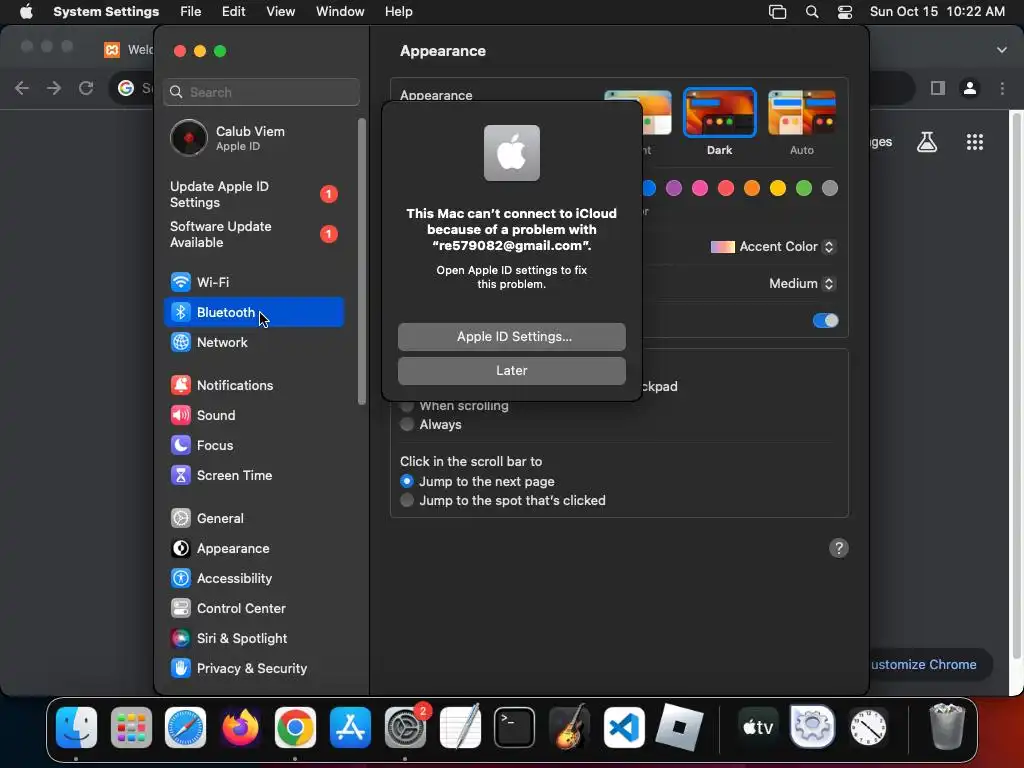Open Launchpad from the Dock
This screenshot has height=768, width=1024.
click(x=131, y=728)
